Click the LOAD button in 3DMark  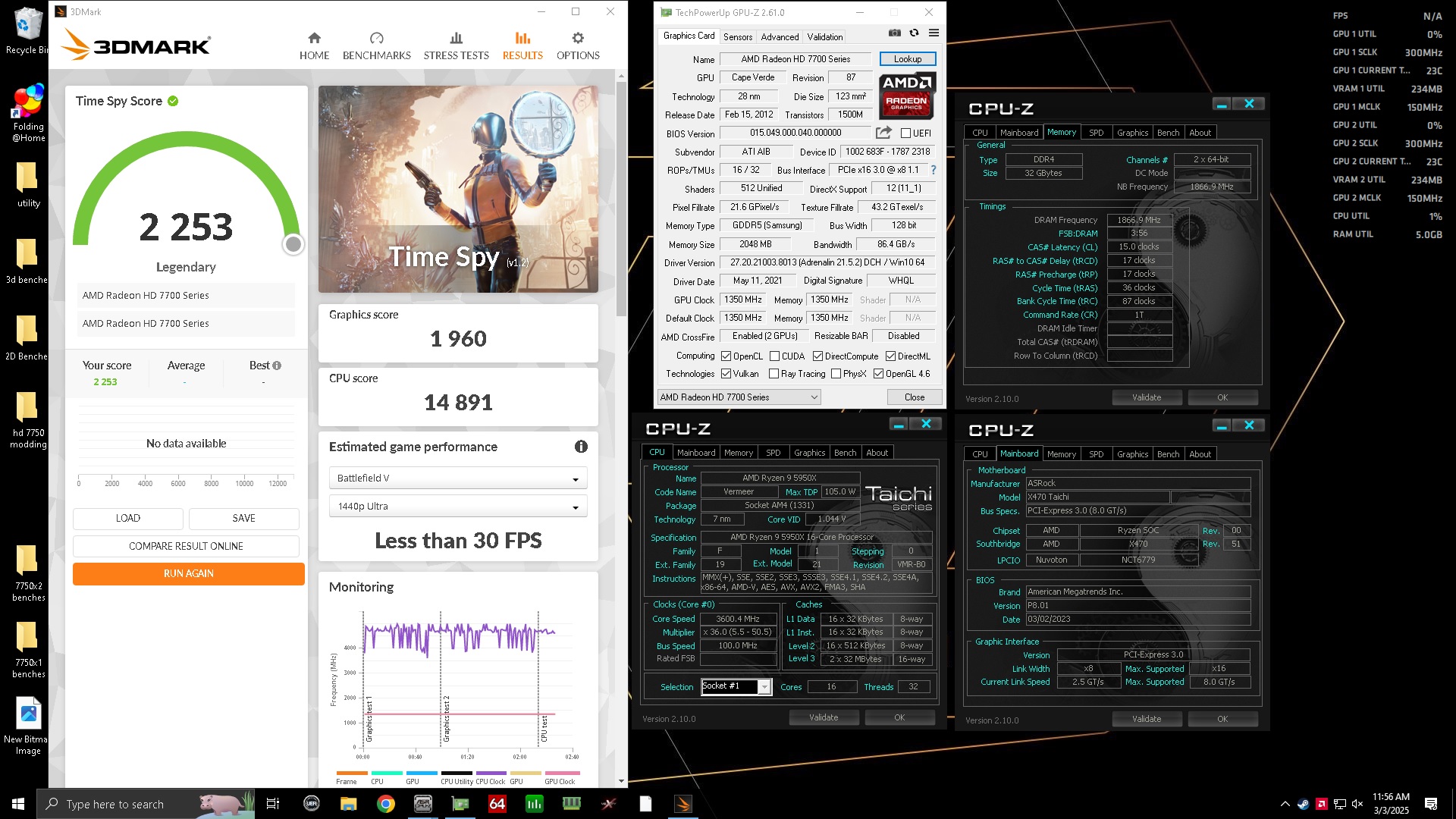click(128, 519)
